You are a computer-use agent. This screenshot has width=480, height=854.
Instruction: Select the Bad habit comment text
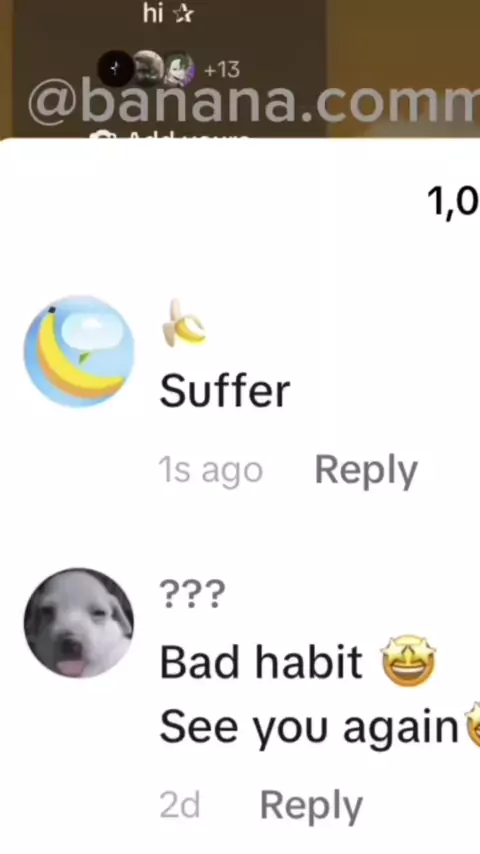coord(261,662)
